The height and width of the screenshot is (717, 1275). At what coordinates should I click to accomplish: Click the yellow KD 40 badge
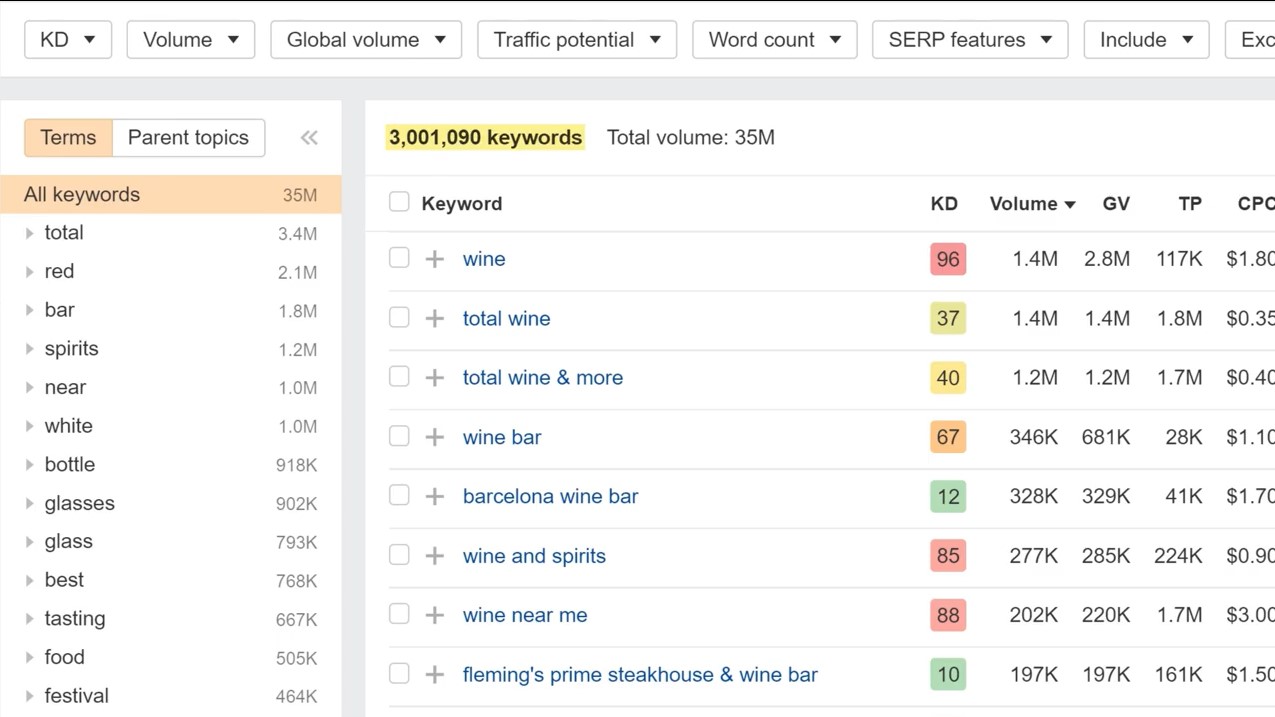(948, 378)
